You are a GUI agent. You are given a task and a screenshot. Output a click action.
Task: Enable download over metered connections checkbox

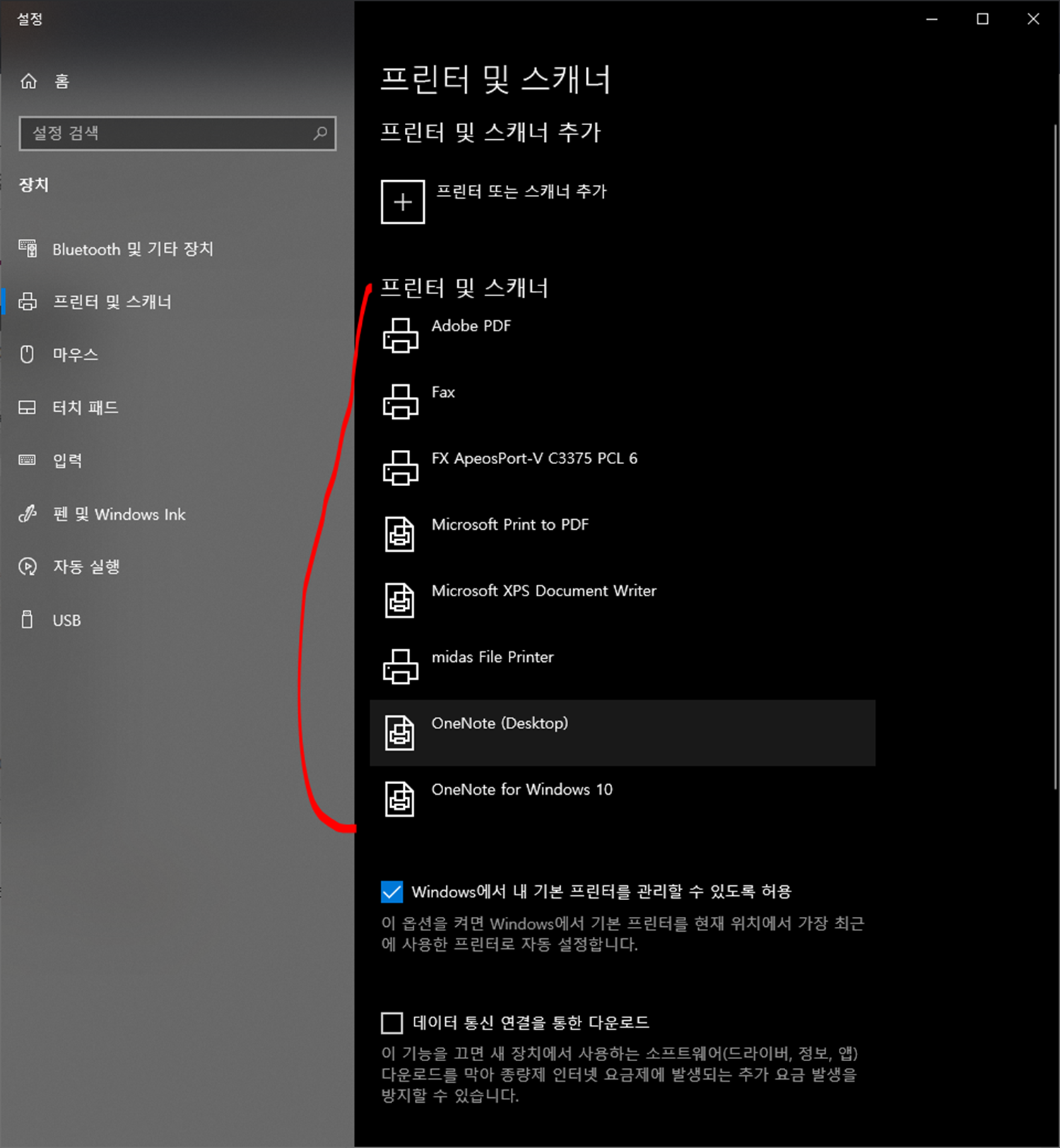tap(392, 1023)
